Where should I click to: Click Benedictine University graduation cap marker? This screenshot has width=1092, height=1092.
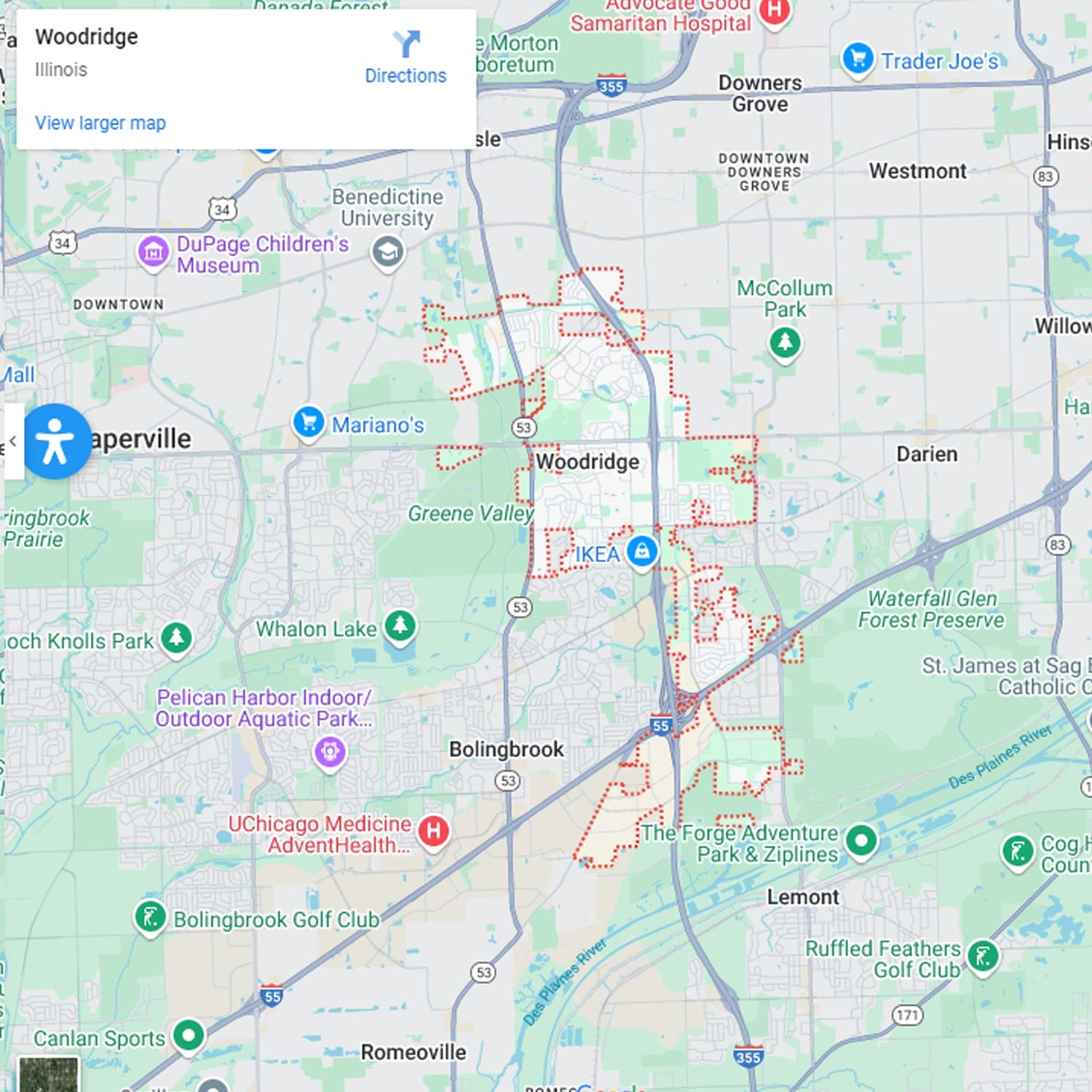click(388, 253)
